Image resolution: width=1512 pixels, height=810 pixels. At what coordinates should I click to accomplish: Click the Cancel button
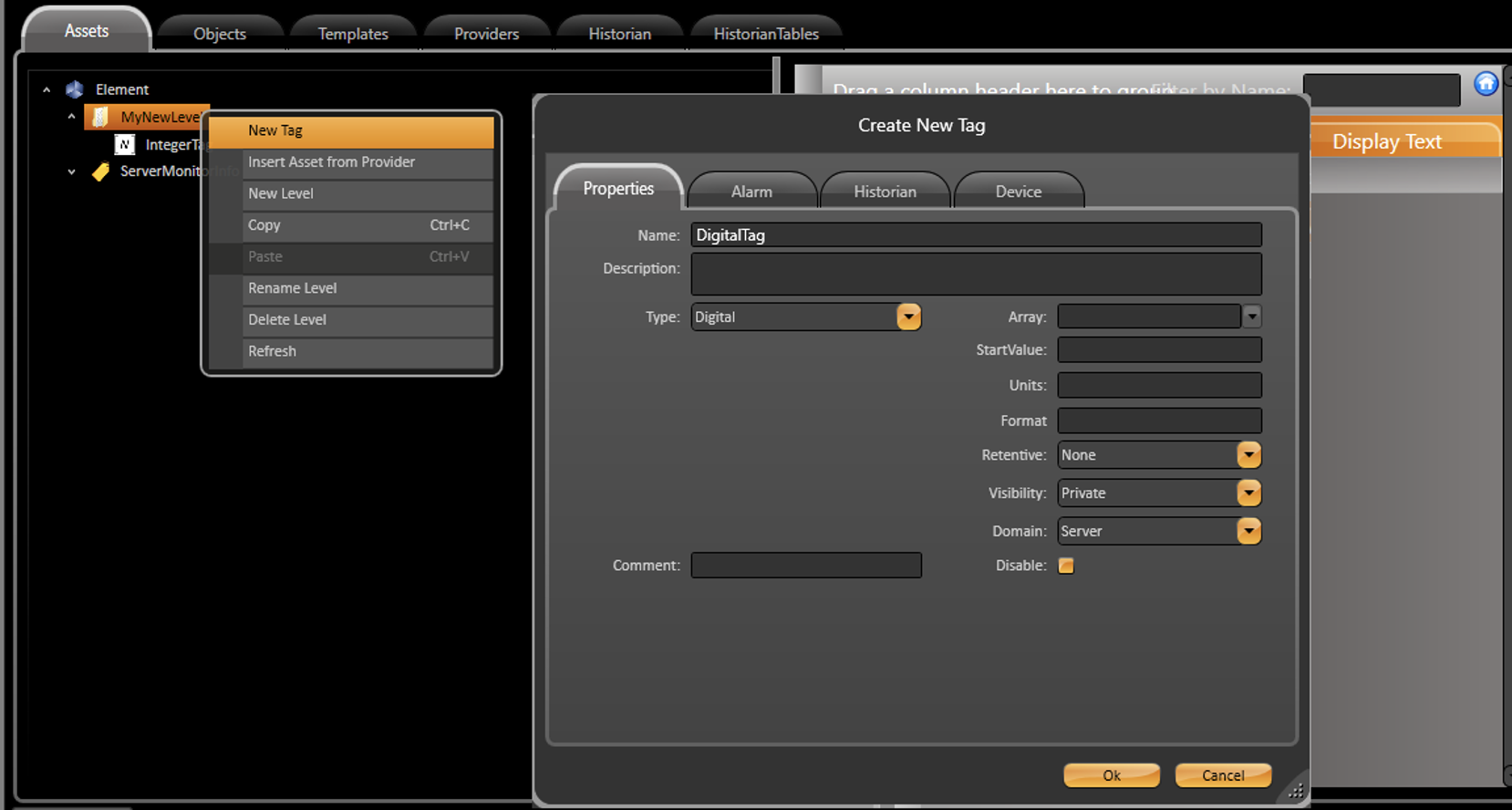click(x=1222, y=775)
